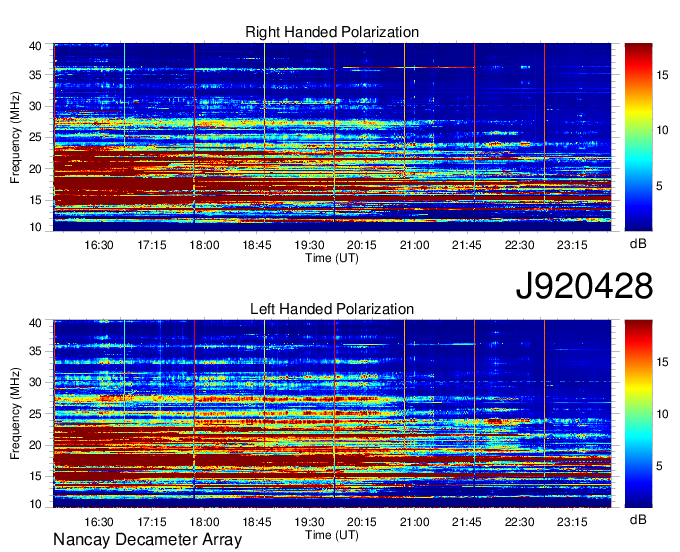Click 21:45 tick on Right Handed time axis
This screenshot has height=552, width=680.
tap(467, 245)
